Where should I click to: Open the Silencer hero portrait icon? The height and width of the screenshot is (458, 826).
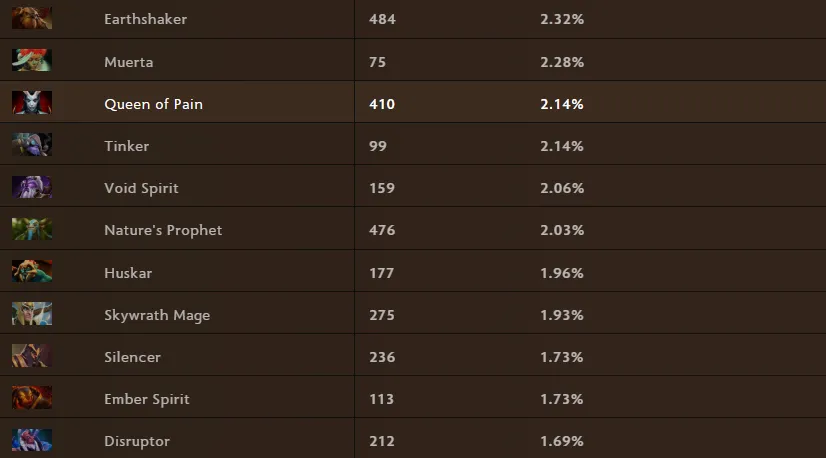pyautogui.click(x=32, y=357)
